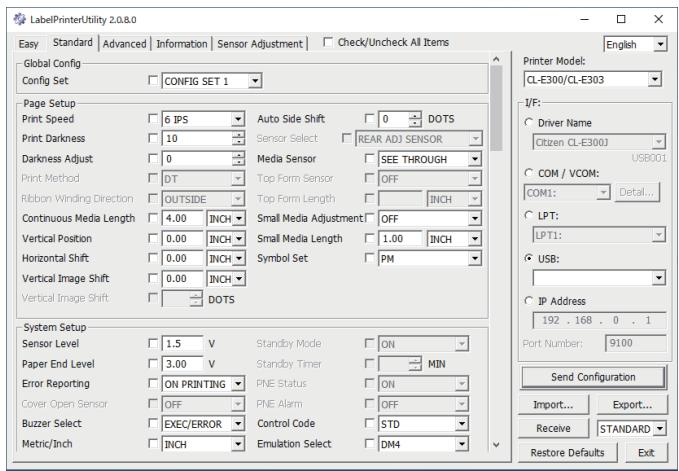Change Continuous Media Length unit dropdown
This screenshot has width=679, height=471.
(x=226, y=219)
